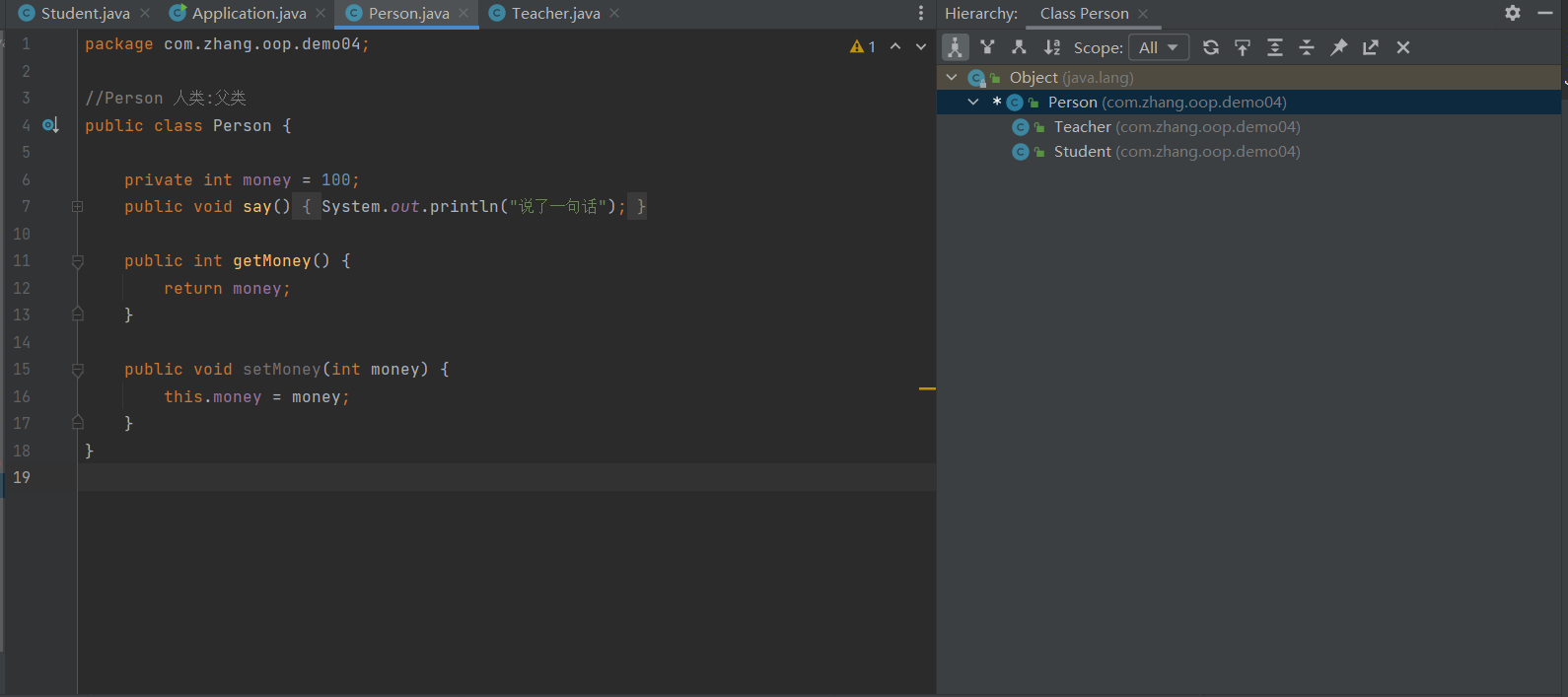
Task: Click 'return money;' on line 12
Action: 227,289
